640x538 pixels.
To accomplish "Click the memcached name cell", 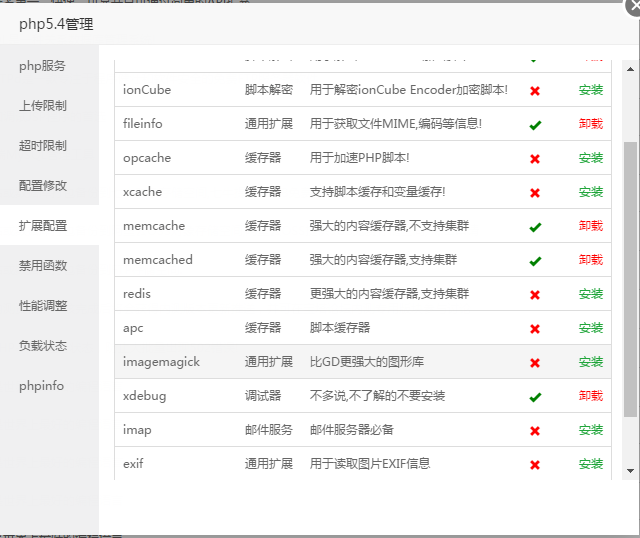I will 158,260.
